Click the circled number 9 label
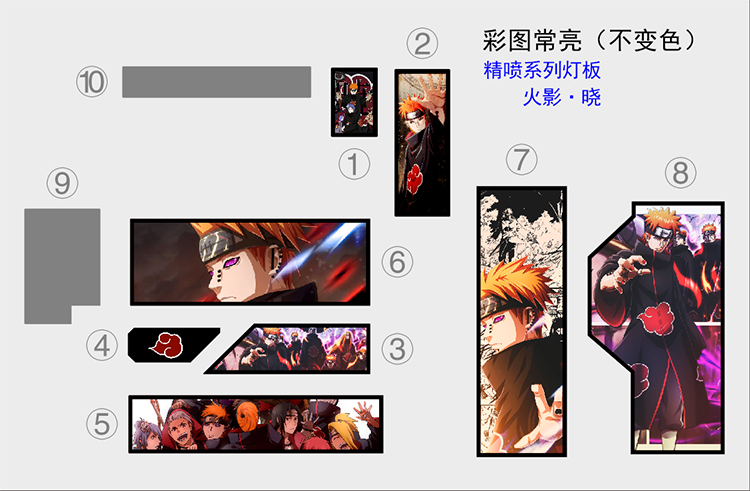This screenshot has width=750, height=491. click(x=62, y=183)
